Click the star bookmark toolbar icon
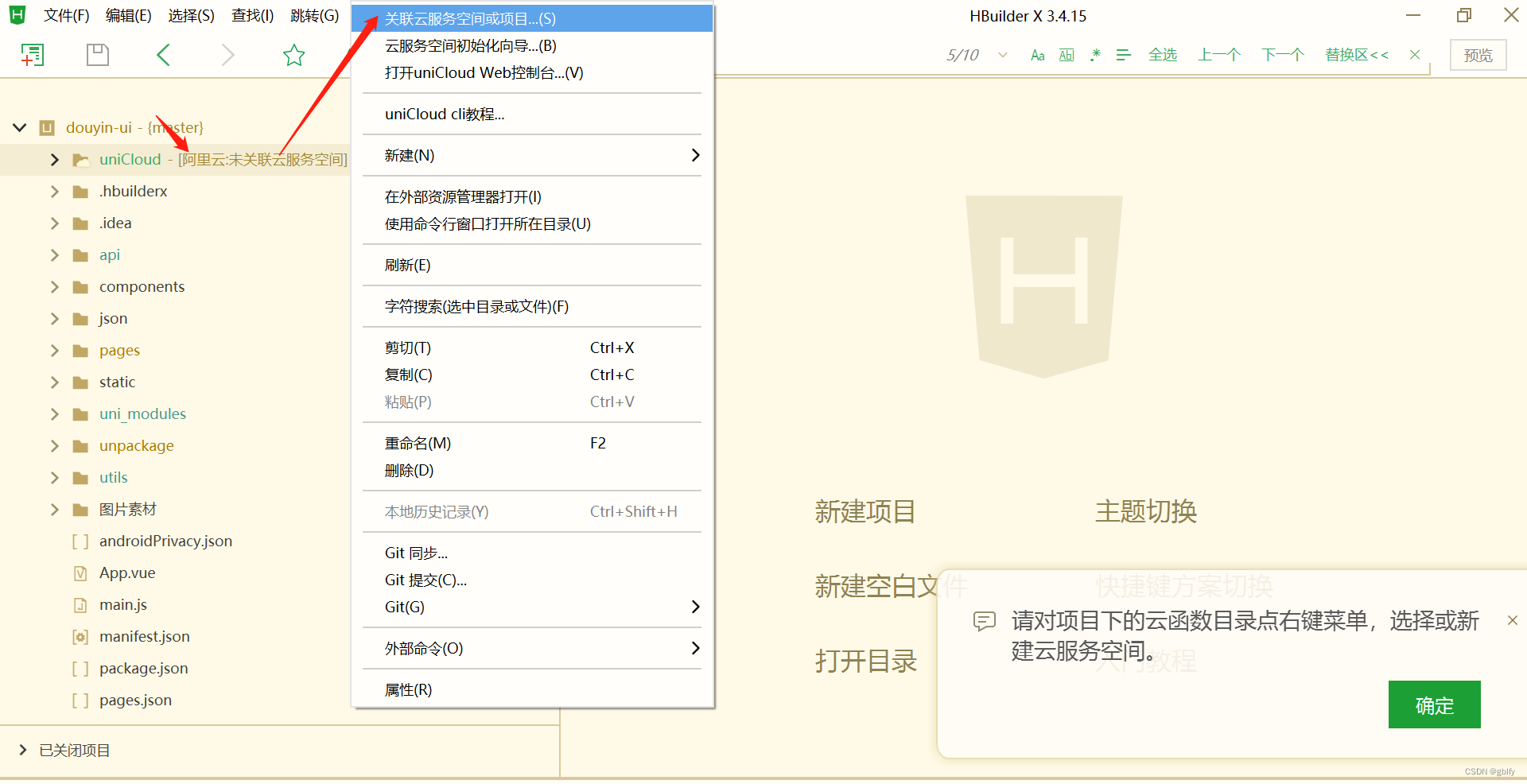The image size is (1527, 784). coord(294,55)
